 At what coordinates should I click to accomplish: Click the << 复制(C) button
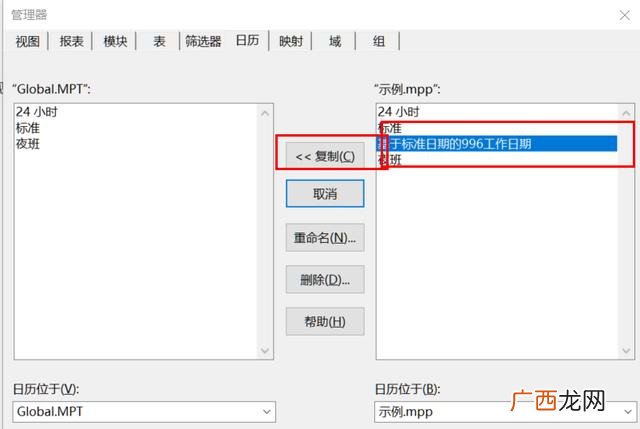click(x=325, y=156)
